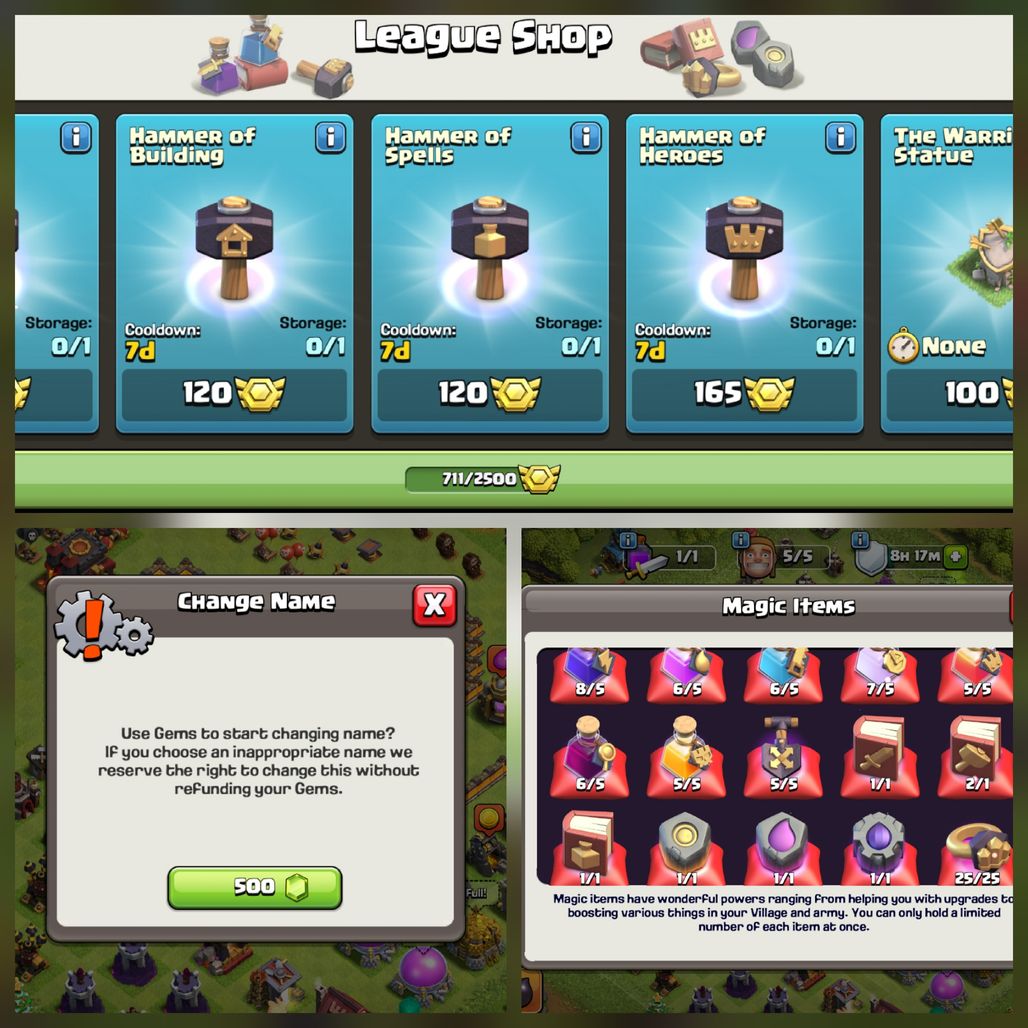This screenshot has height=1028, width=1028.
Task: Buy the Warrior Statue for 100 medals
Action: (x=949, y=394)
